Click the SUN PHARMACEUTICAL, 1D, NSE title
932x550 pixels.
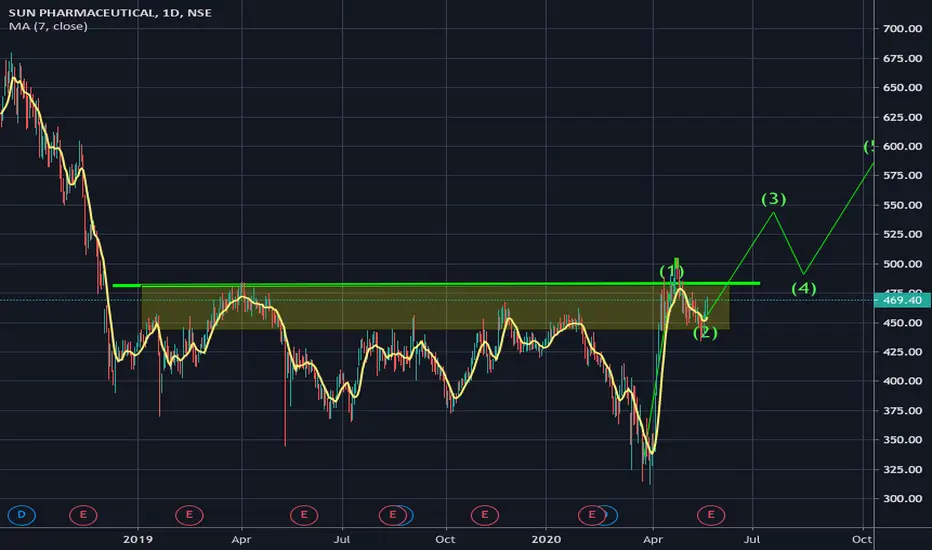[x=110, y=12]
